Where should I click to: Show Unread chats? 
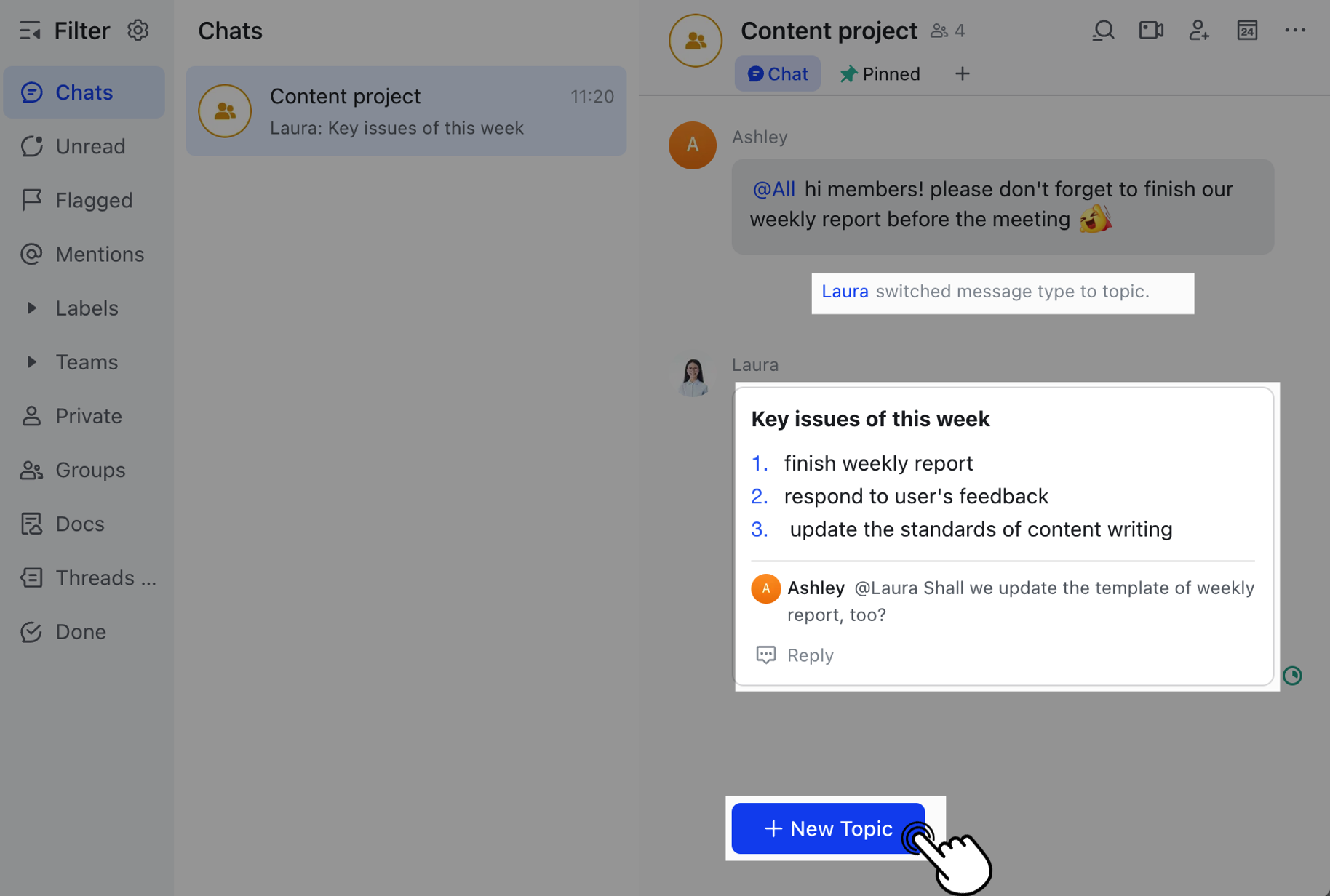coord(89,146)
